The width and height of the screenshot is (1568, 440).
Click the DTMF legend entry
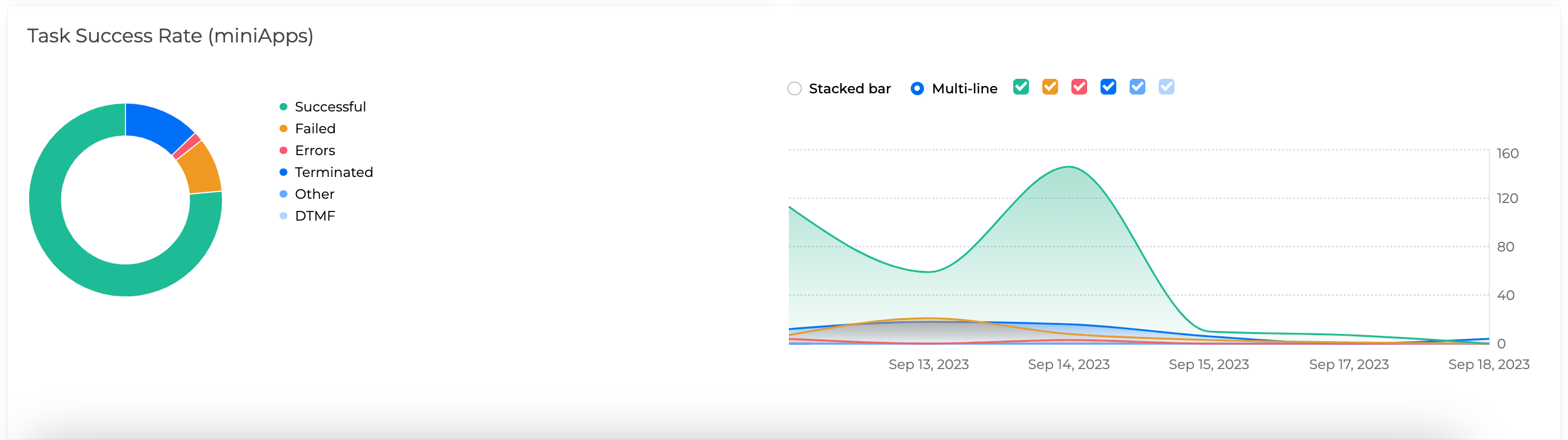pos(315,216)
